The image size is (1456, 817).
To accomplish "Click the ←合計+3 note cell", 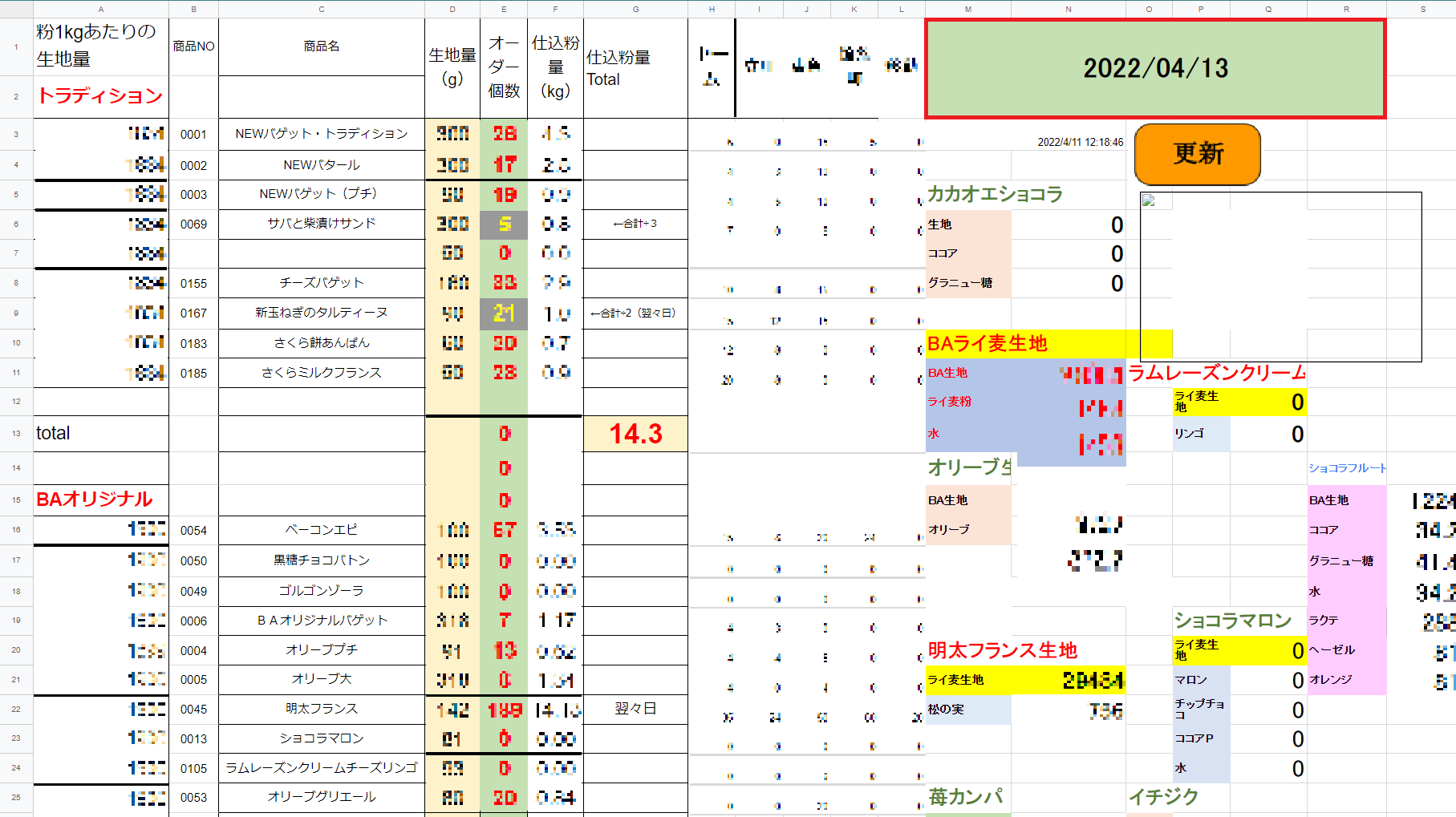I will 635,224.
